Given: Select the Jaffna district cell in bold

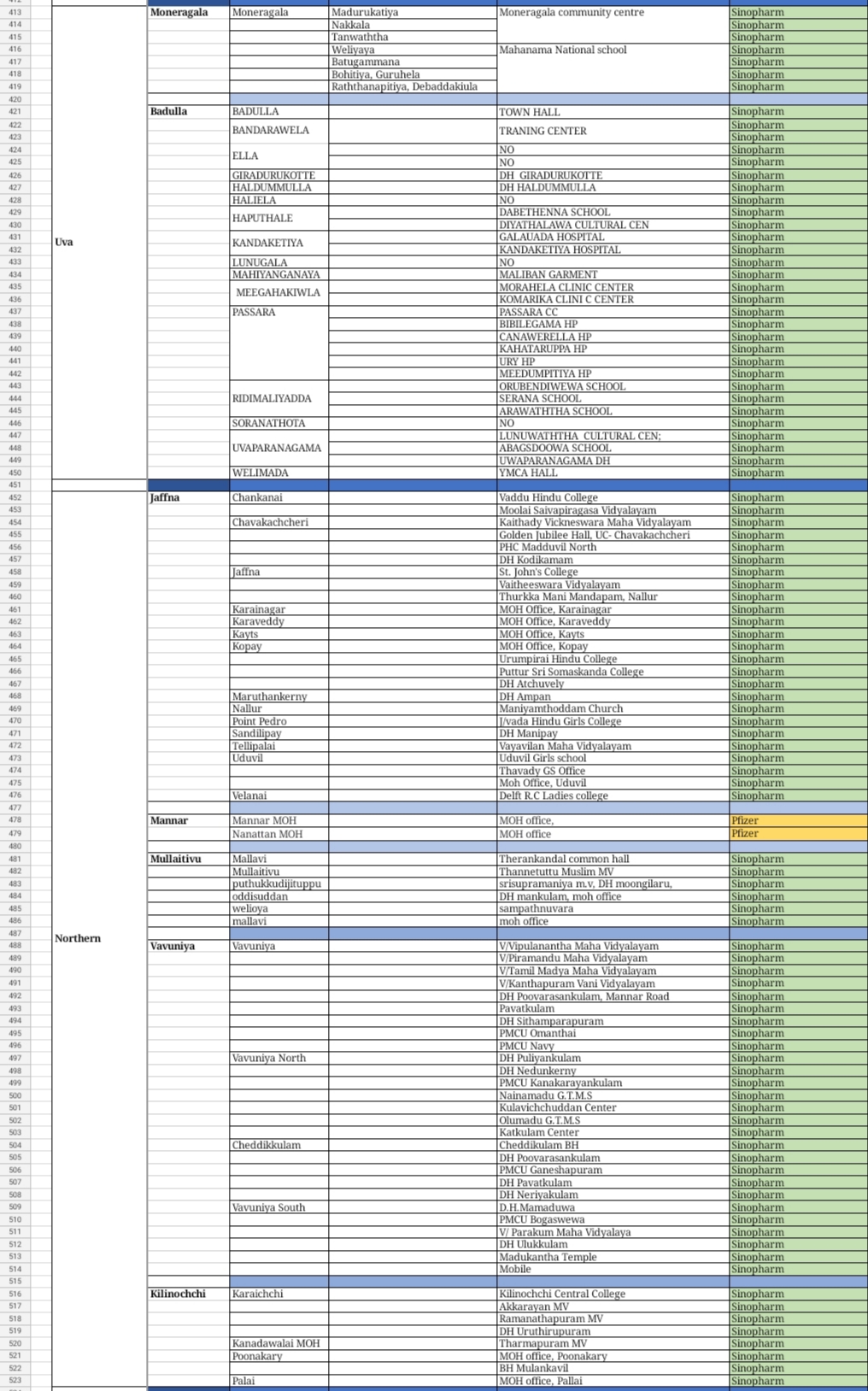Looking at the screenshot, I should 189,497.
